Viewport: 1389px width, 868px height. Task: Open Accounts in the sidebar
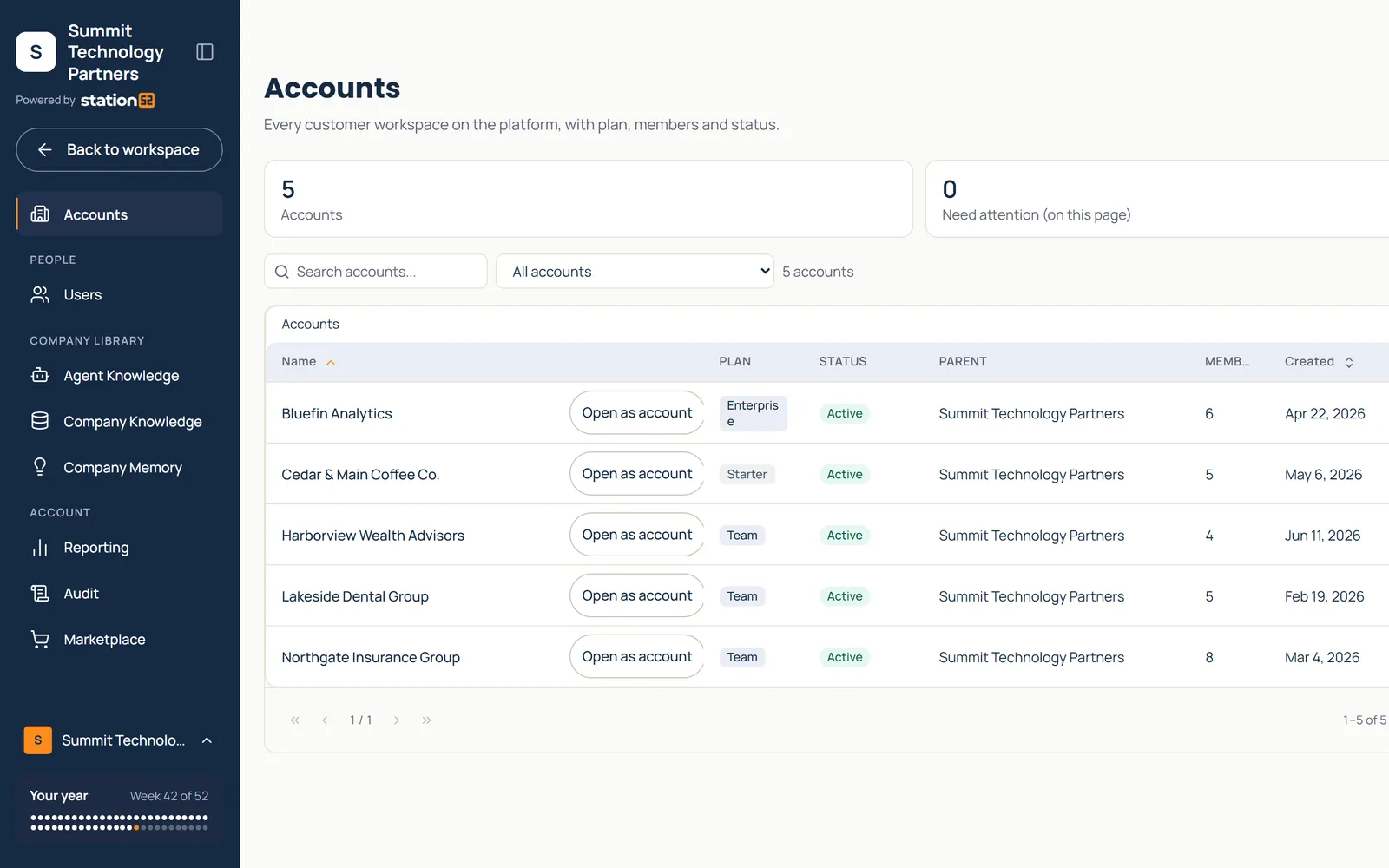[120, 214]
